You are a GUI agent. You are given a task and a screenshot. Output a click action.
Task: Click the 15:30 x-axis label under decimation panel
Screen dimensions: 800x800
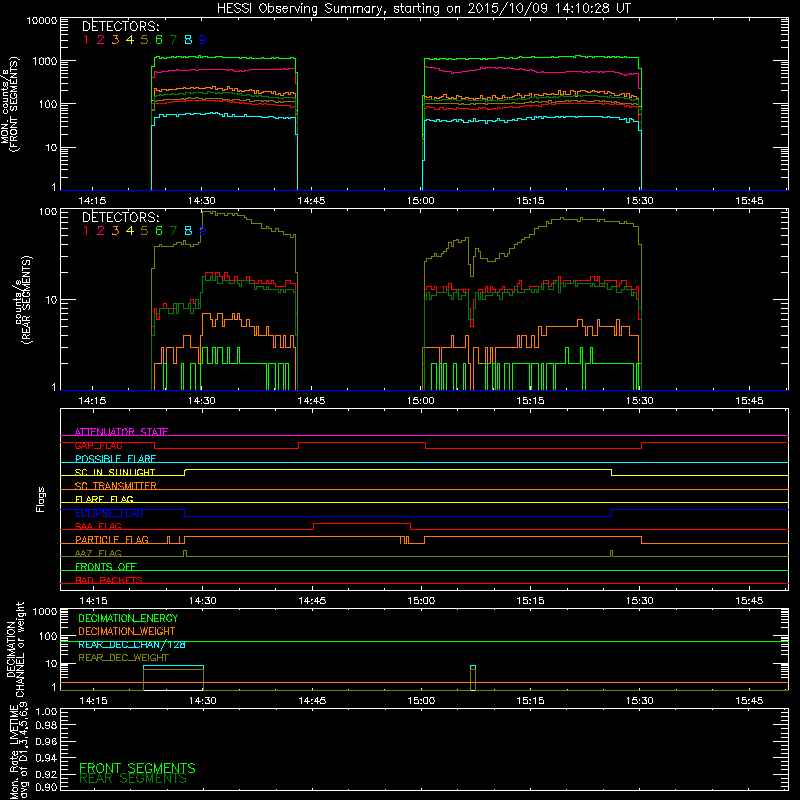pos(639,701)
